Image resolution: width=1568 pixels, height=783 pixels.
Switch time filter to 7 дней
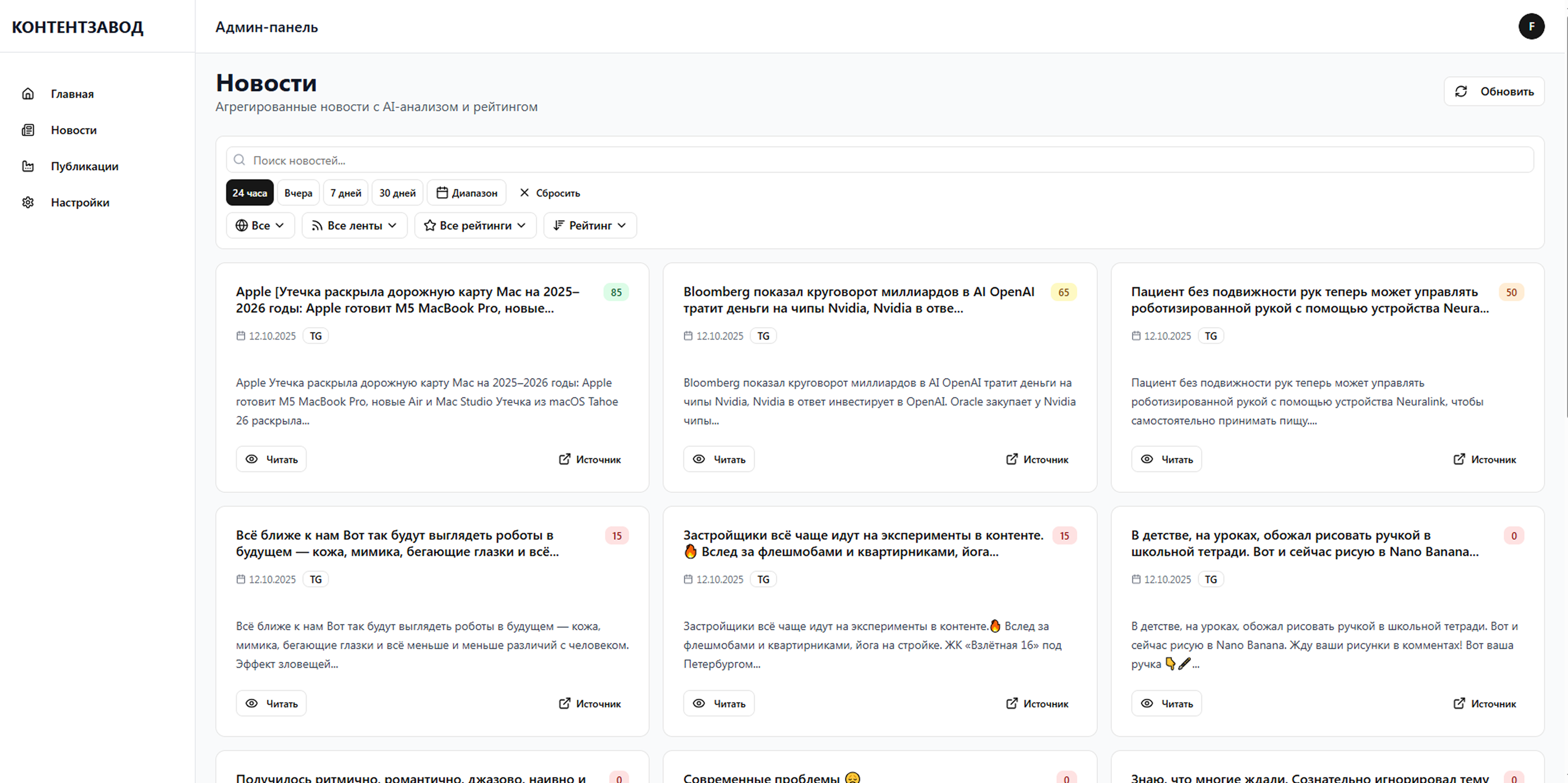tap(346, 192)
